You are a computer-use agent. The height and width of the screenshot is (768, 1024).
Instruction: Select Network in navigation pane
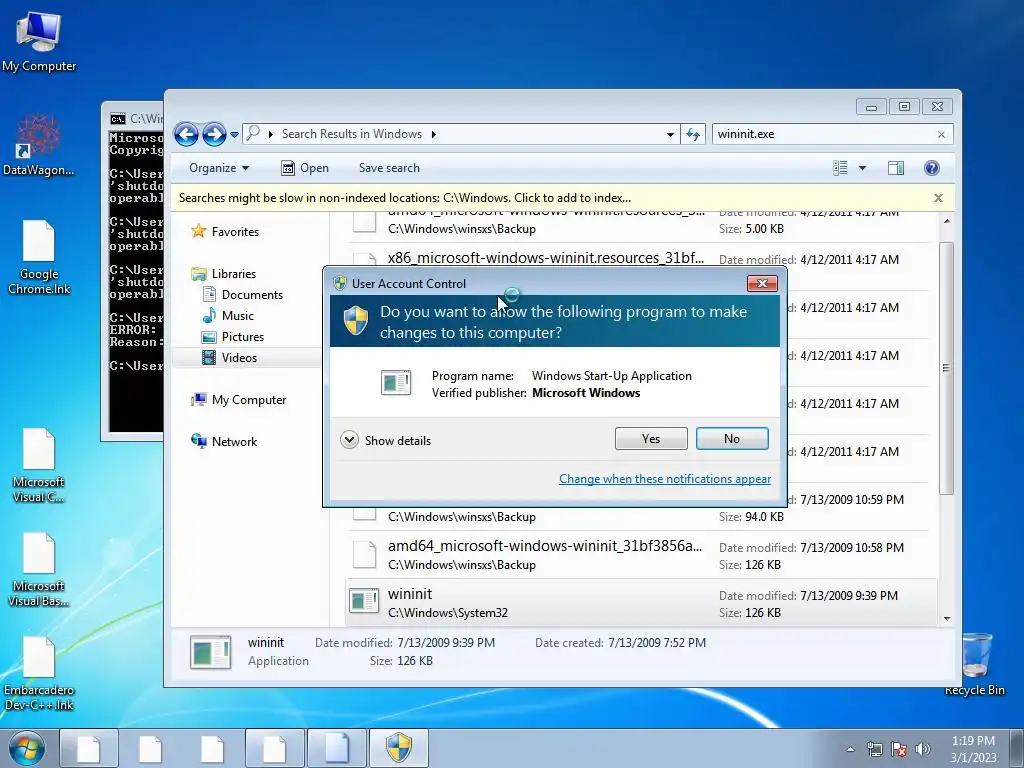click(x=224, y=441)
